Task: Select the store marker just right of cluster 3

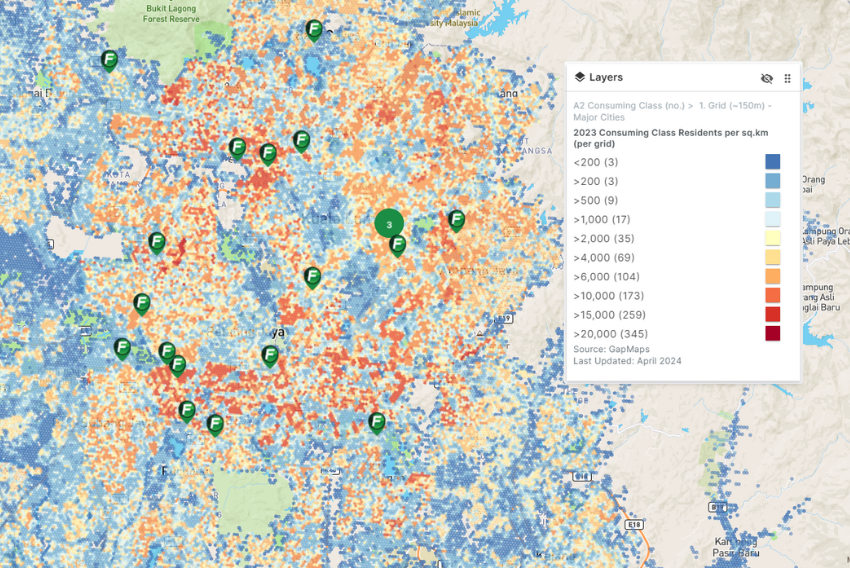Action: pyautogui.click(x=456, y=220)
